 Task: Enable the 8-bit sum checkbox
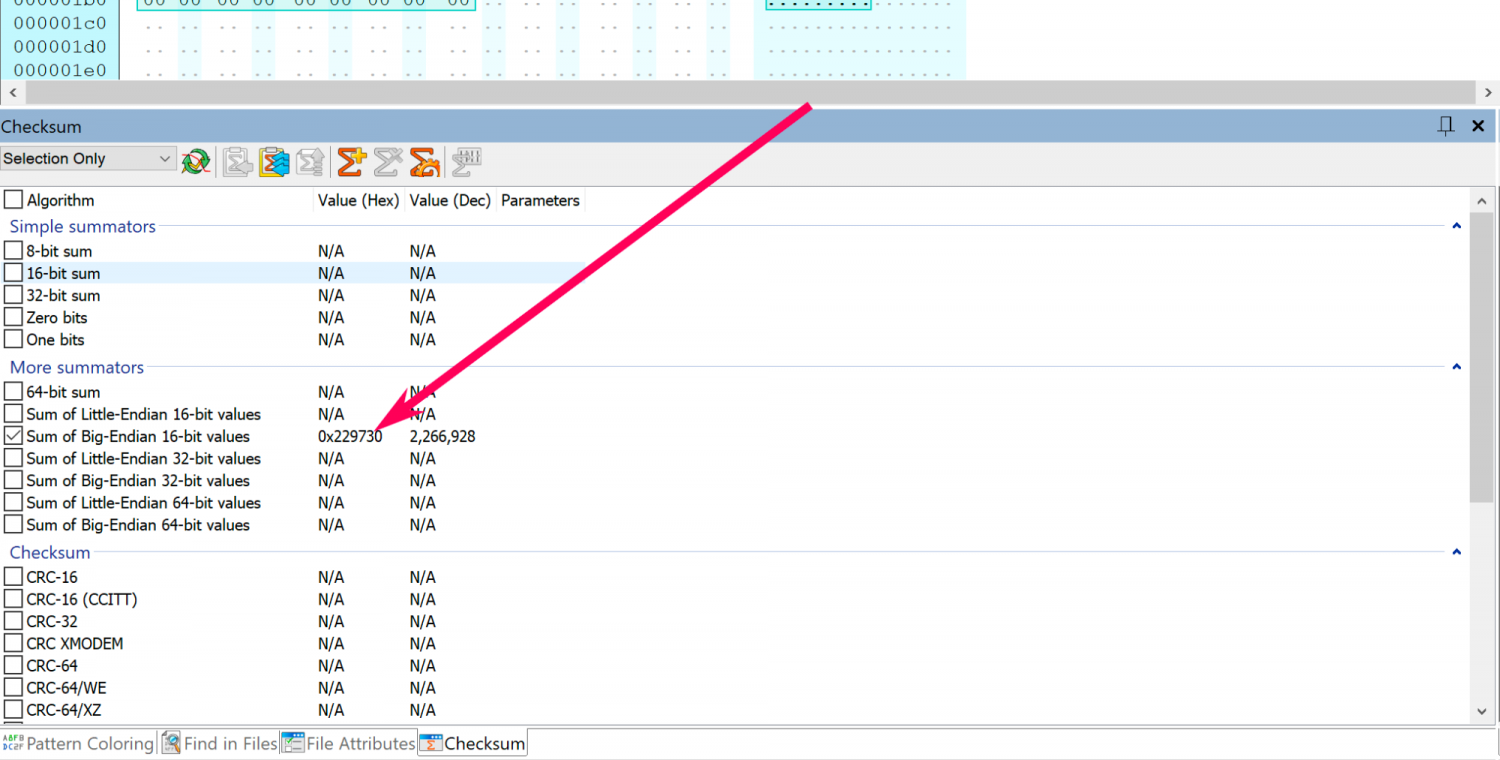13,251
